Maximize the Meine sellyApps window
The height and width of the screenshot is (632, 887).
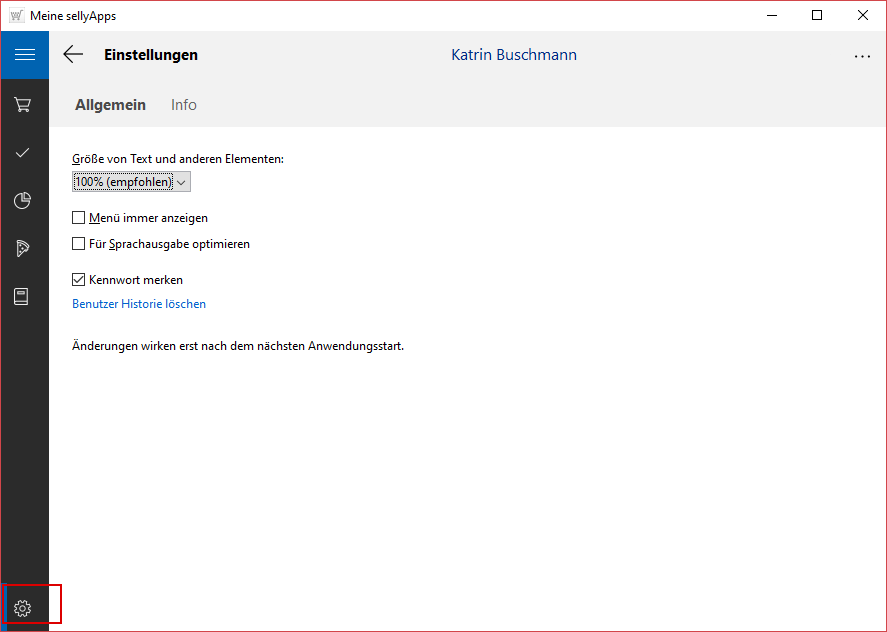pos(817,15)
